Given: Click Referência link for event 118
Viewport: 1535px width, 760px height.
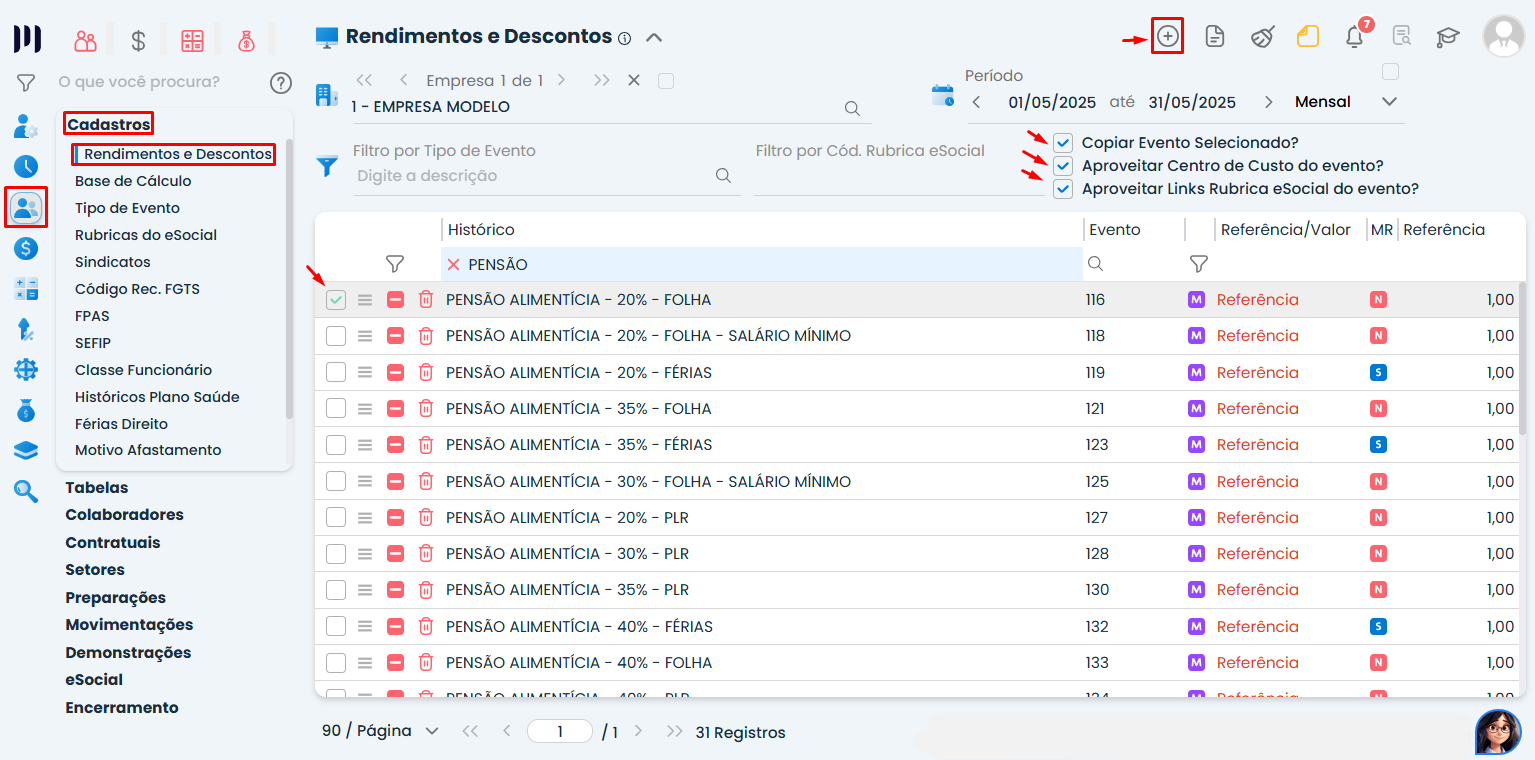Looking at the screenshot, I should tap(1257, 336).
